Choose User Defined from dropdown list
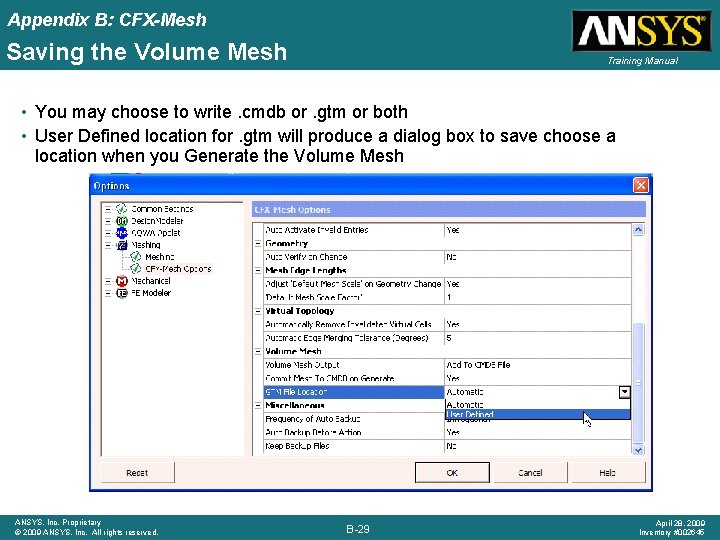 tap(538, 414)
